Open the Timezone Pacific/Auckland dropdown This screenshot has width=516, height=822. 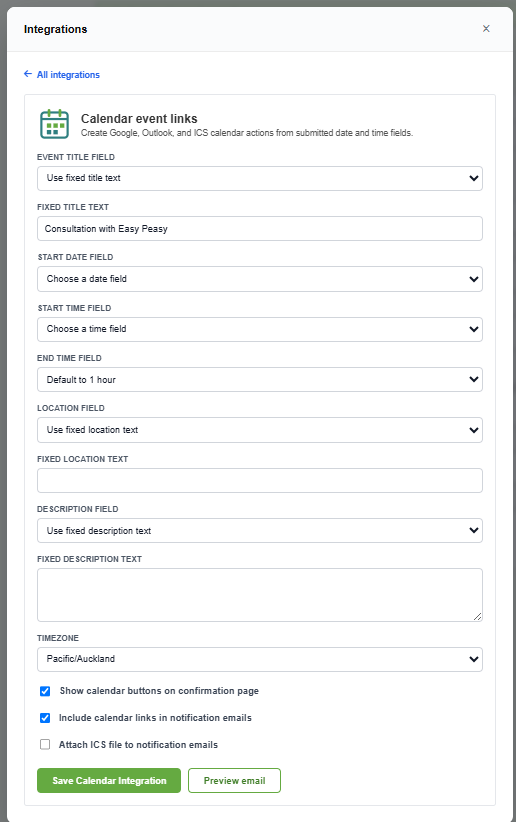pyautogui.click(x=260, y=659)
